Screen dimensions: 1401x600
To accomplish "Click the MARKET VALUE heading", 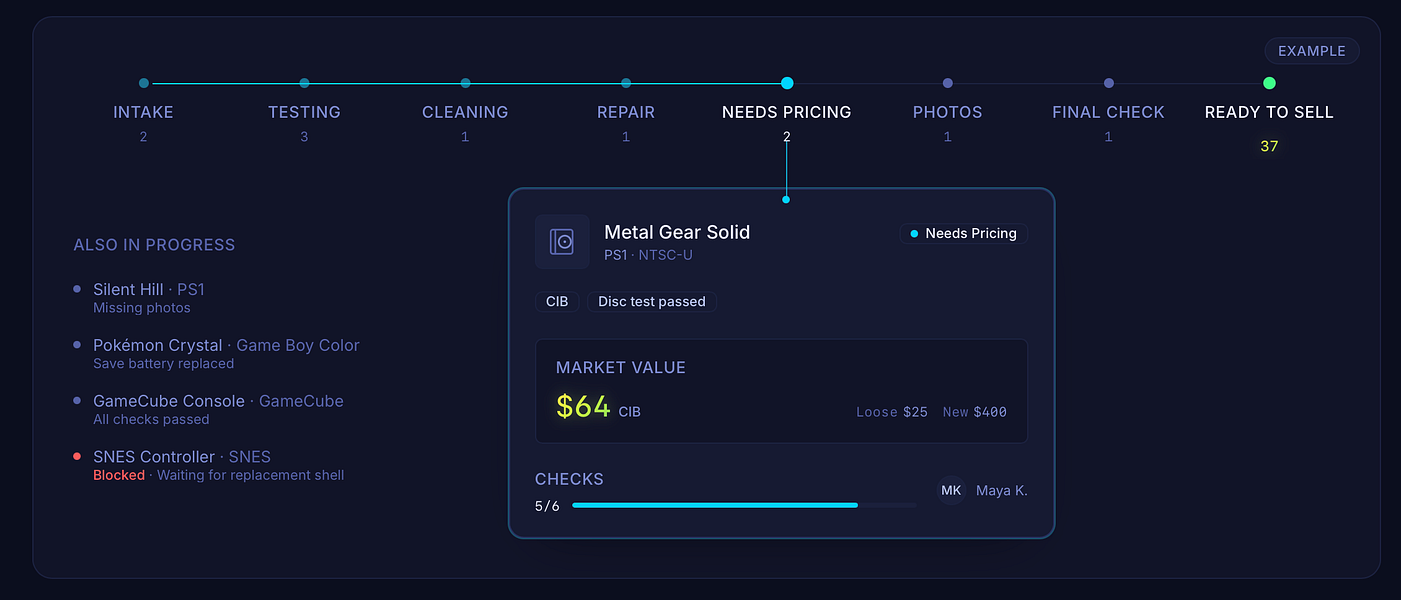I will click(x=621, y=368).
